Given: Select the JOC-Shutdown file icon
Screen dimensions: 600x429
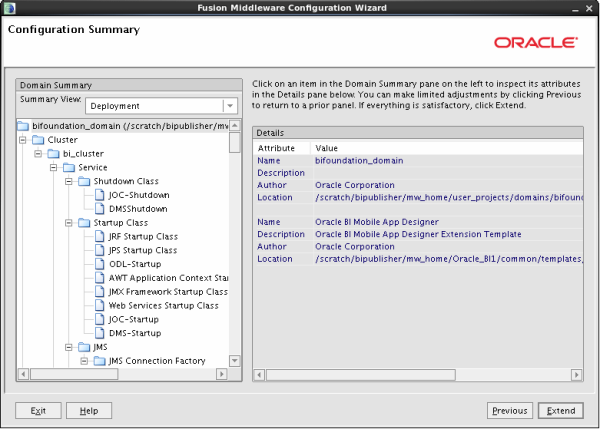Looking at the screenshot, I should (100, 195).
